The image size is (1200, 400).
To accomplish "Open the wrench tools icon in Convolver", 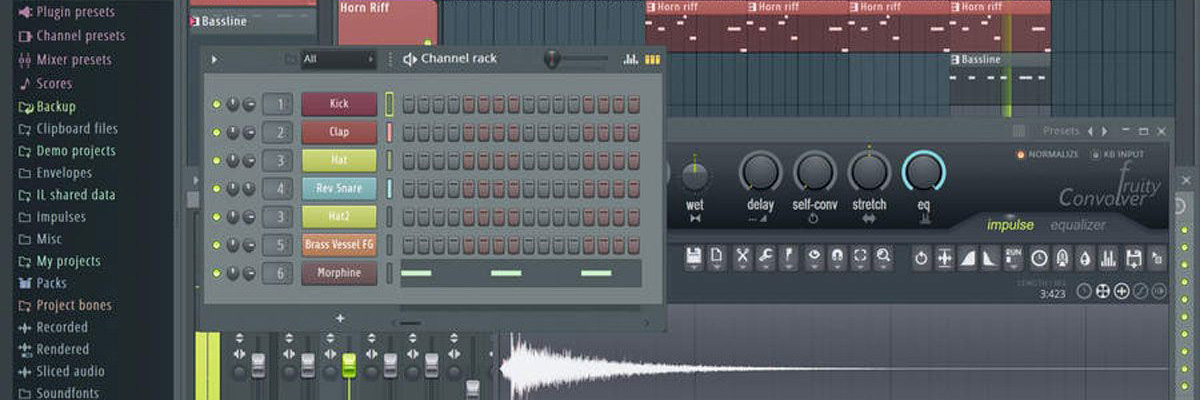I will click(x=766, y=258).
